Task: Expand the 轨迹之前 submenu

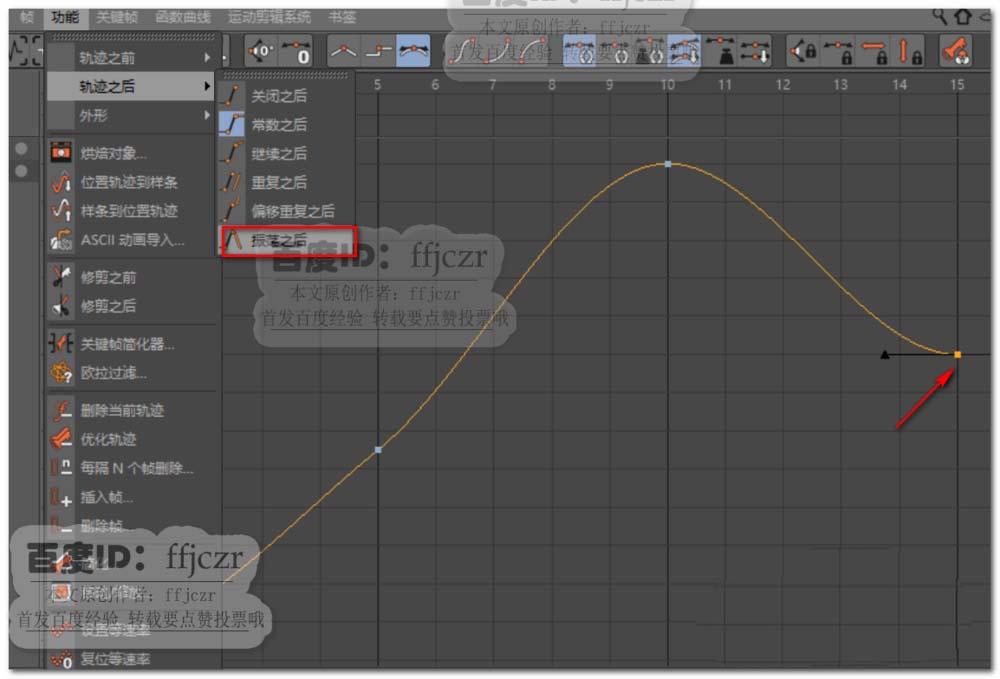Action: (x=131, y=58)
